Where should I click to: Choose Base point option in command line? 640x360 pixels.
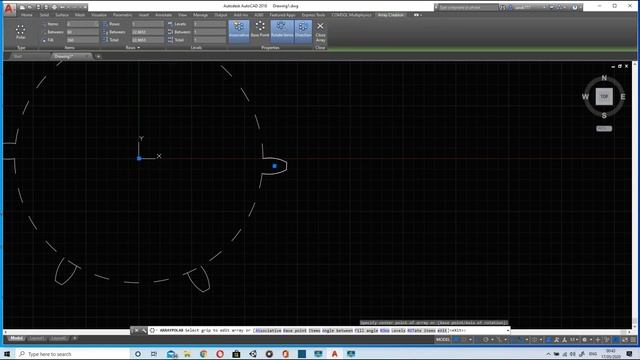(295, 331)
